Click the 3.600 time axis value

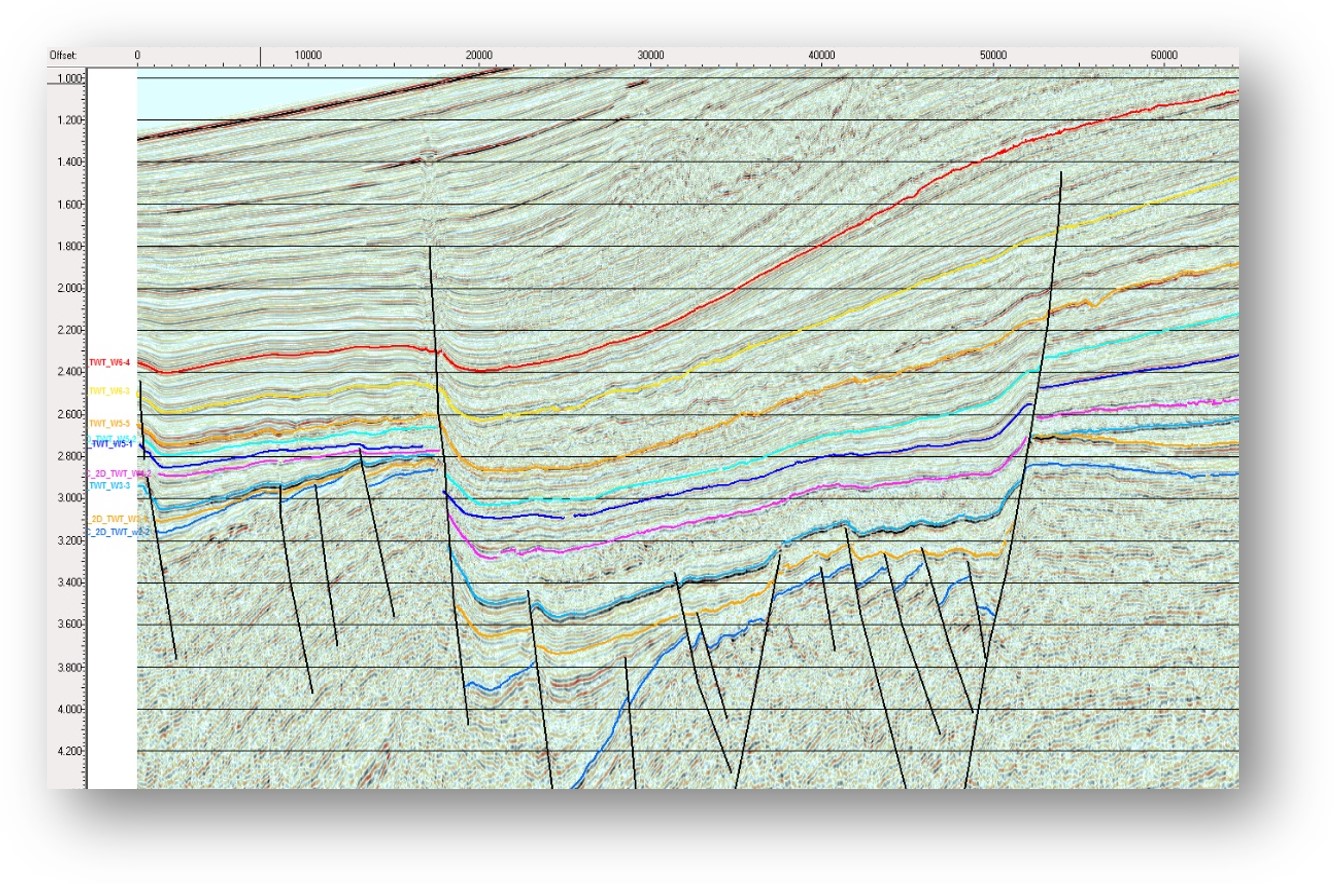tap(70, 624)
